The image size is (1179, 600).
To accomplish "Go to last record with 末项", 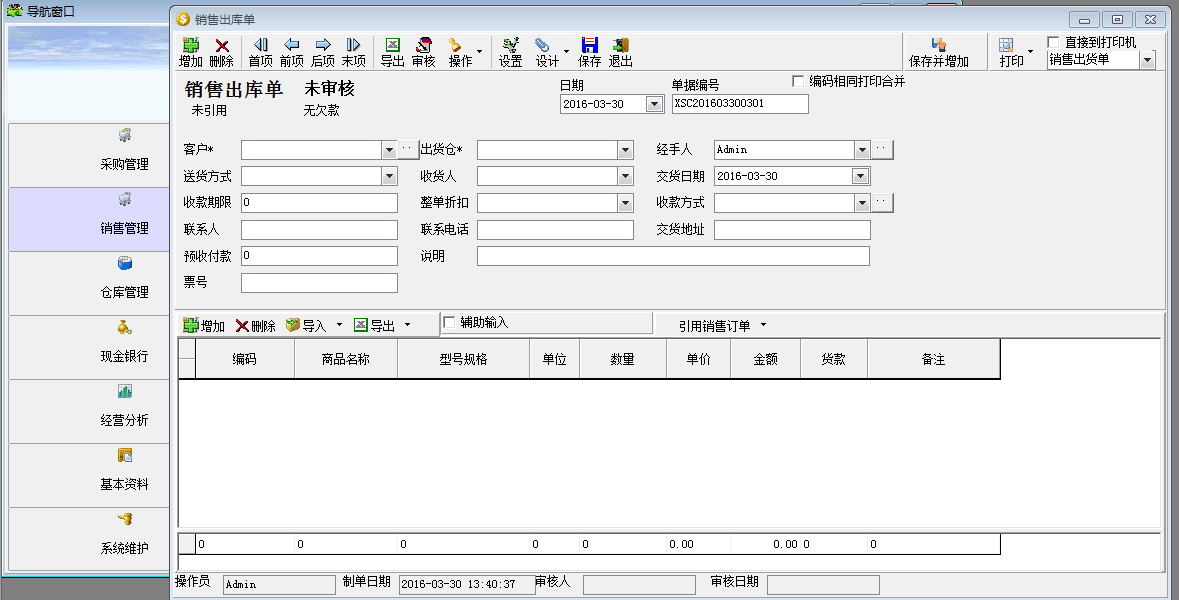I will (x=353, y=52).
